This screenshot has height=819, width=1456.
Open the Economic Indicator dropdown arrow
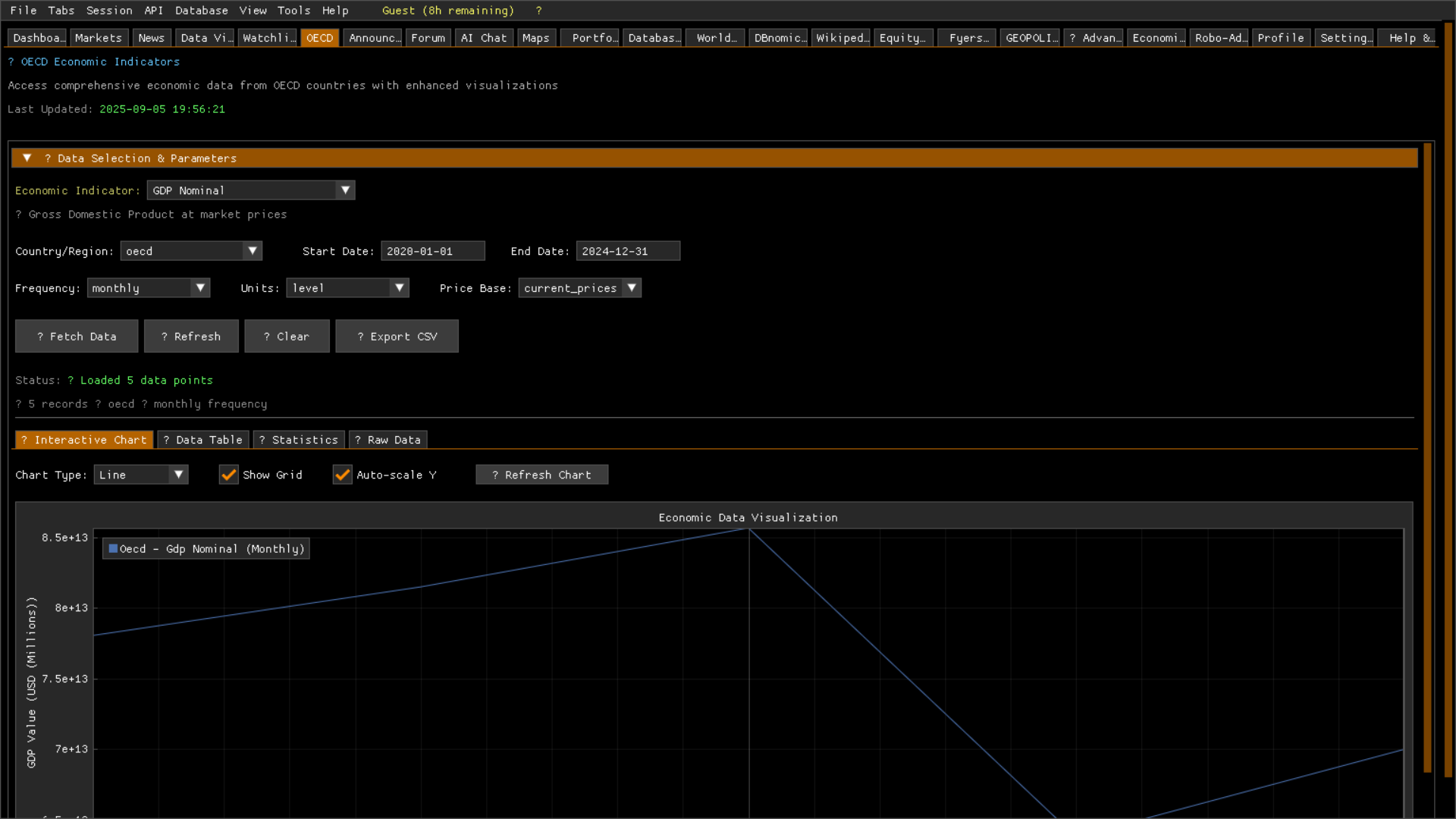[345, 190]
